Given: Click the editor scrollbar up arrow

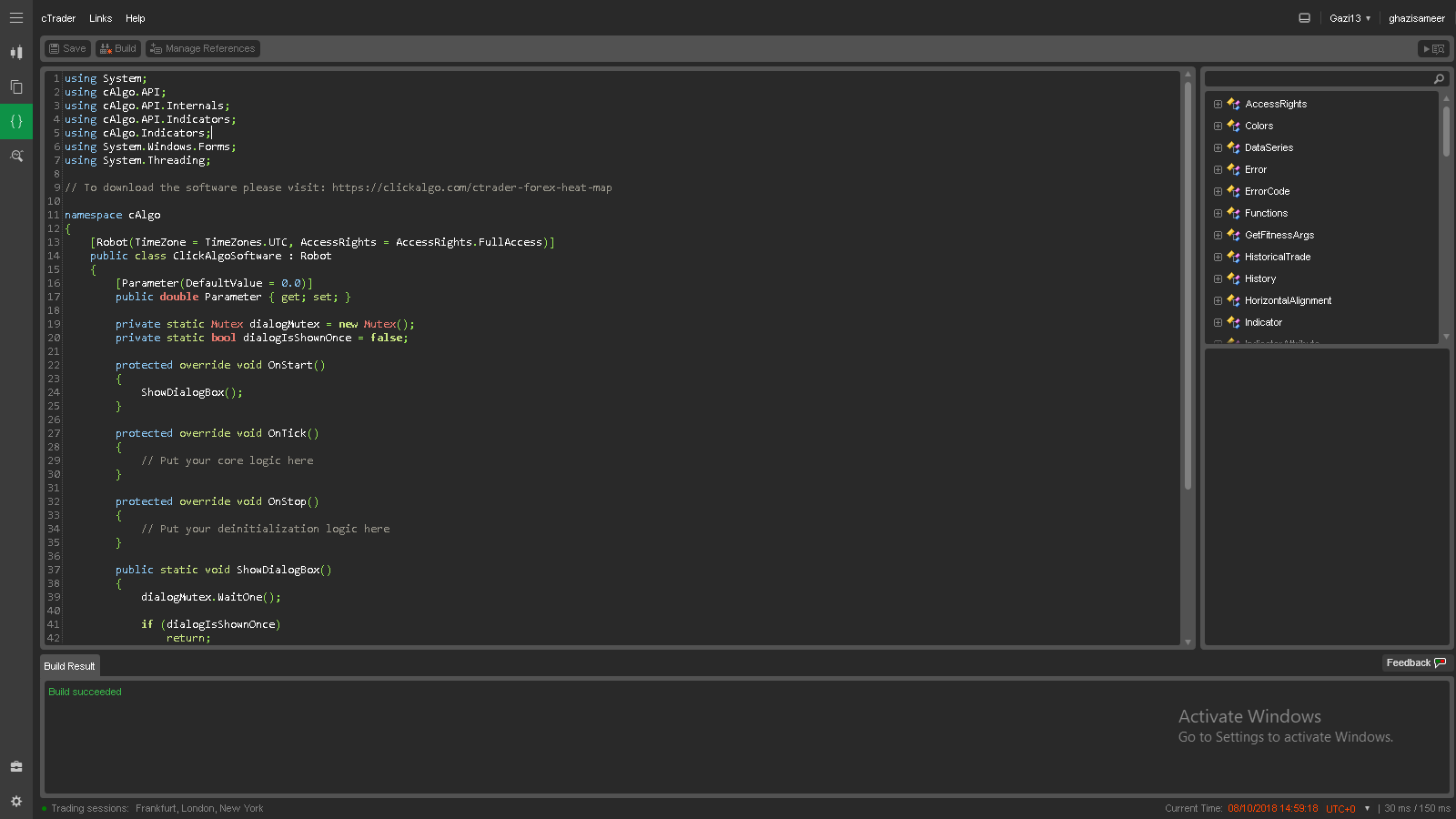Looking at the screenshot, I should (1188, 75).
